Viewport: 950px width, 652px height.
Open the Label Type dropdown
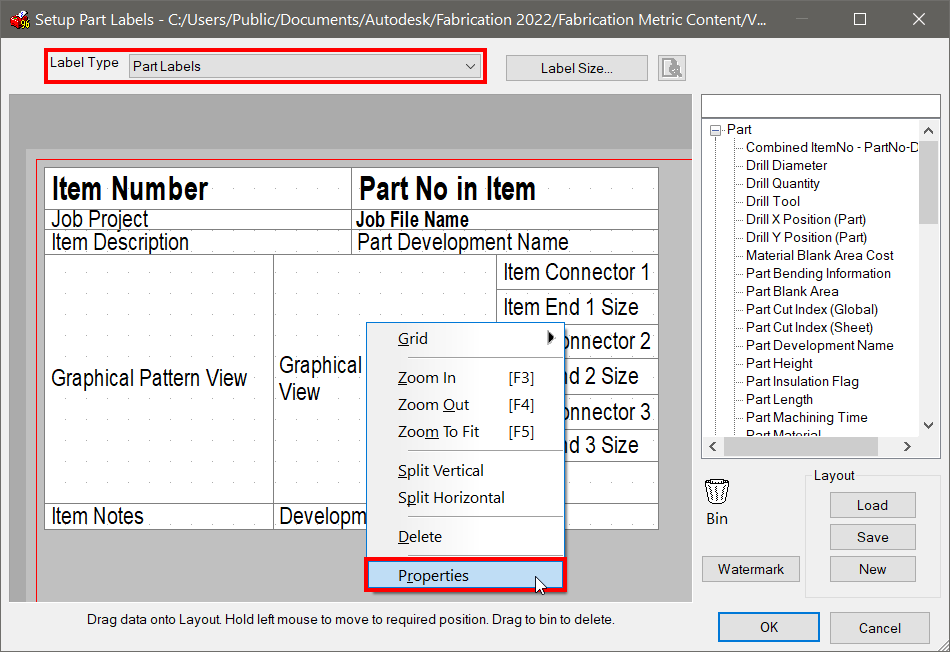[470, 66]
